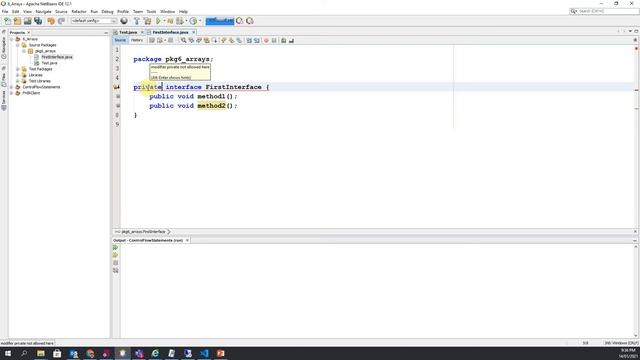Open the Tools menu
640x360 pixels.
pos(151,11)
